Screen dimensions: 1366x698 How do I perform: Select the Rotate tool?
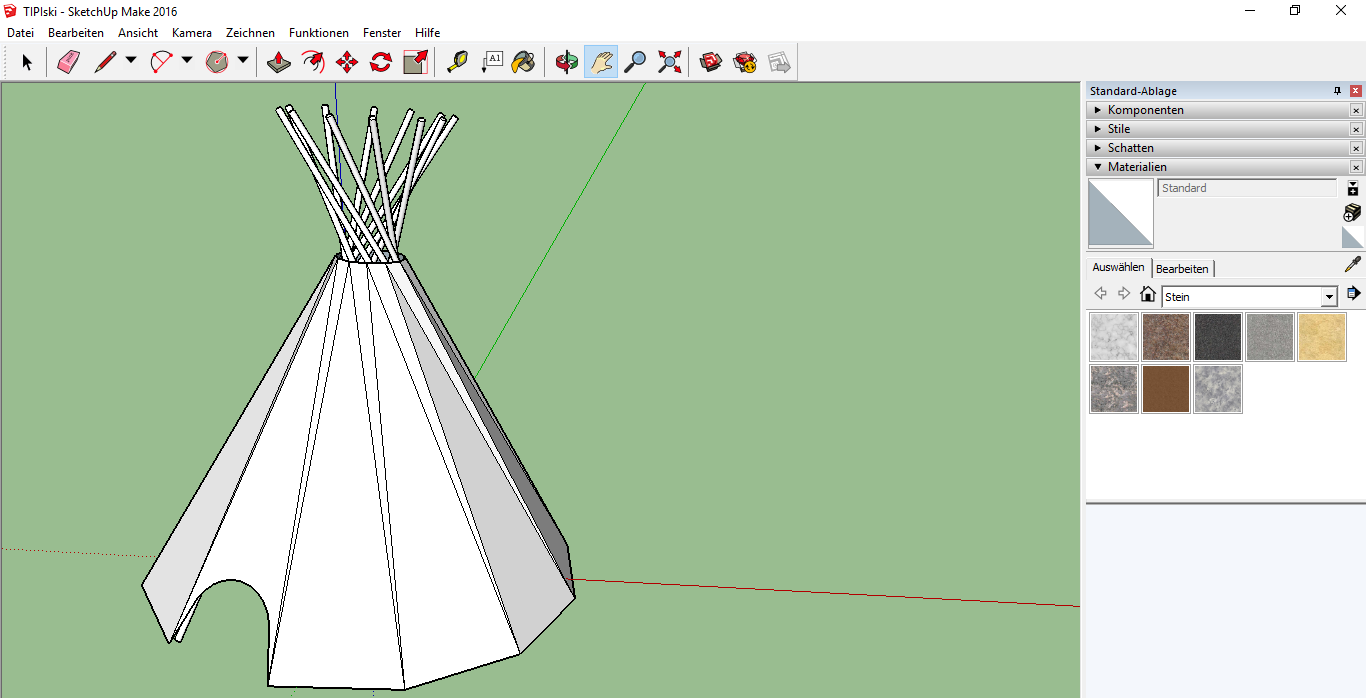(x=381, y=63)
